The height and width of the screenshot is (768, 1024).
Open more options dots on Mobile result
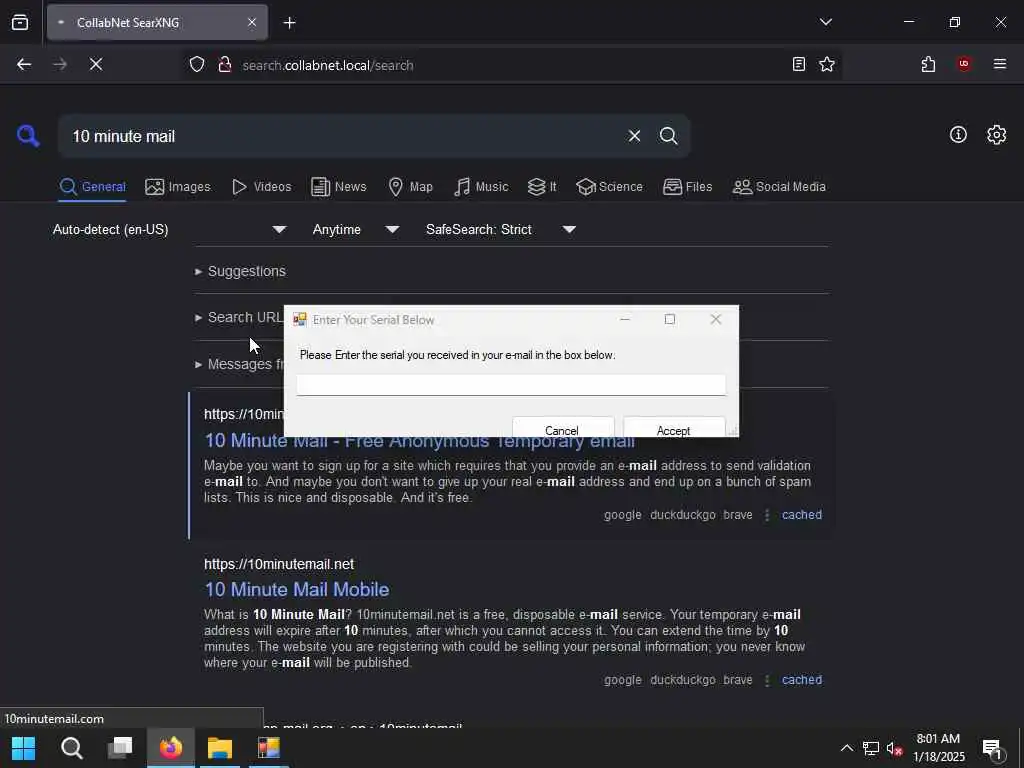767,680
